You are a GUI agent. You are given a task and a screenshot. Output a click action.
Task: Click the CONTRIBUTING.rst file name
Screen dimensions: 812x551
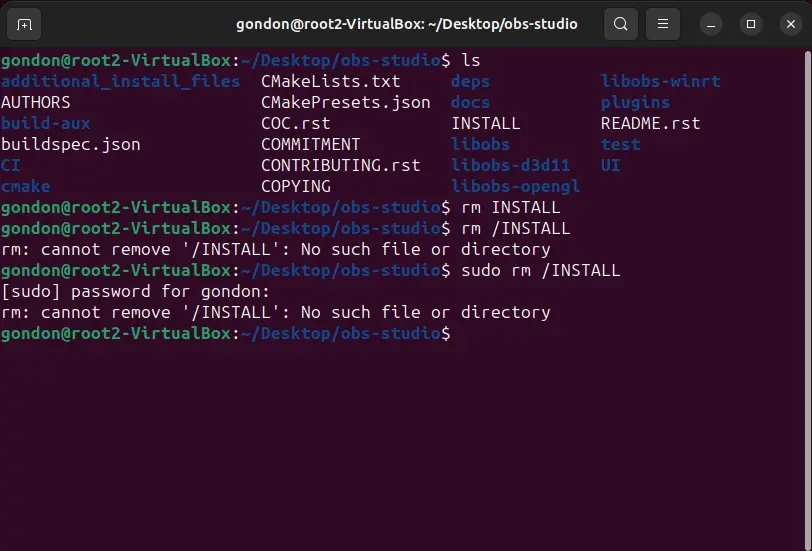click(341, 165)
